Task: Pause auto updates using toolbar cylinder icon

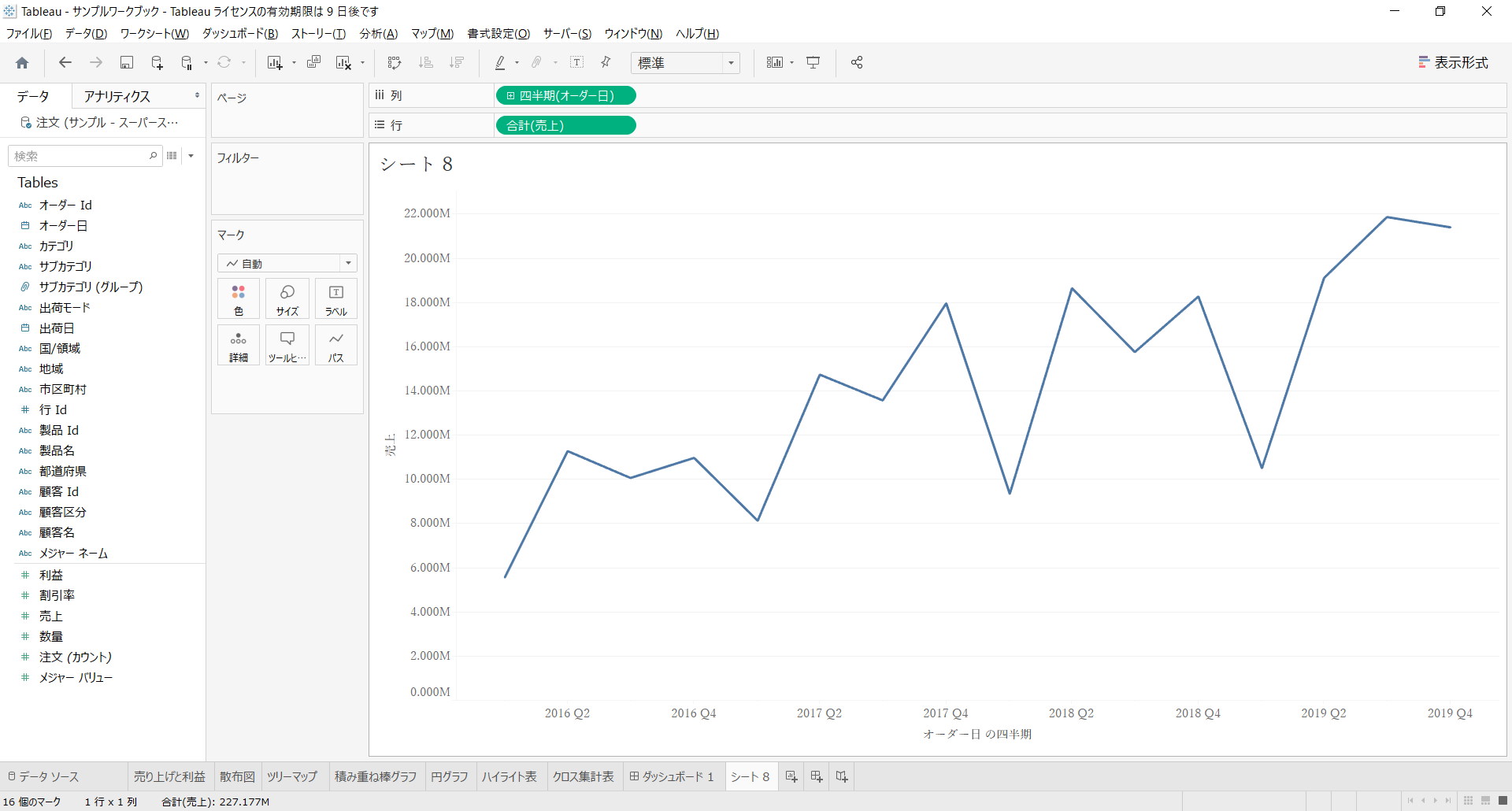Action: pos(187,63)
